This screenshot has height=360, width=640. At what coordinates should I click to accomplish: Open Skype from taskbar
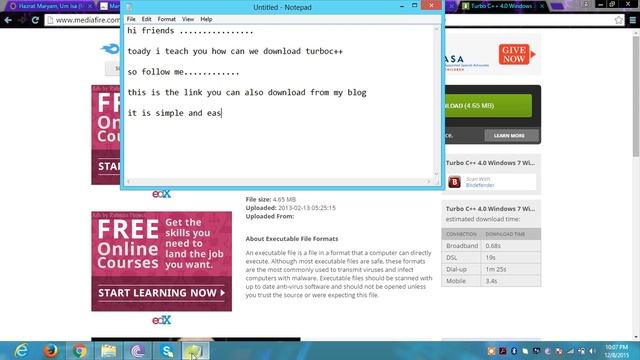click(167, 351)
